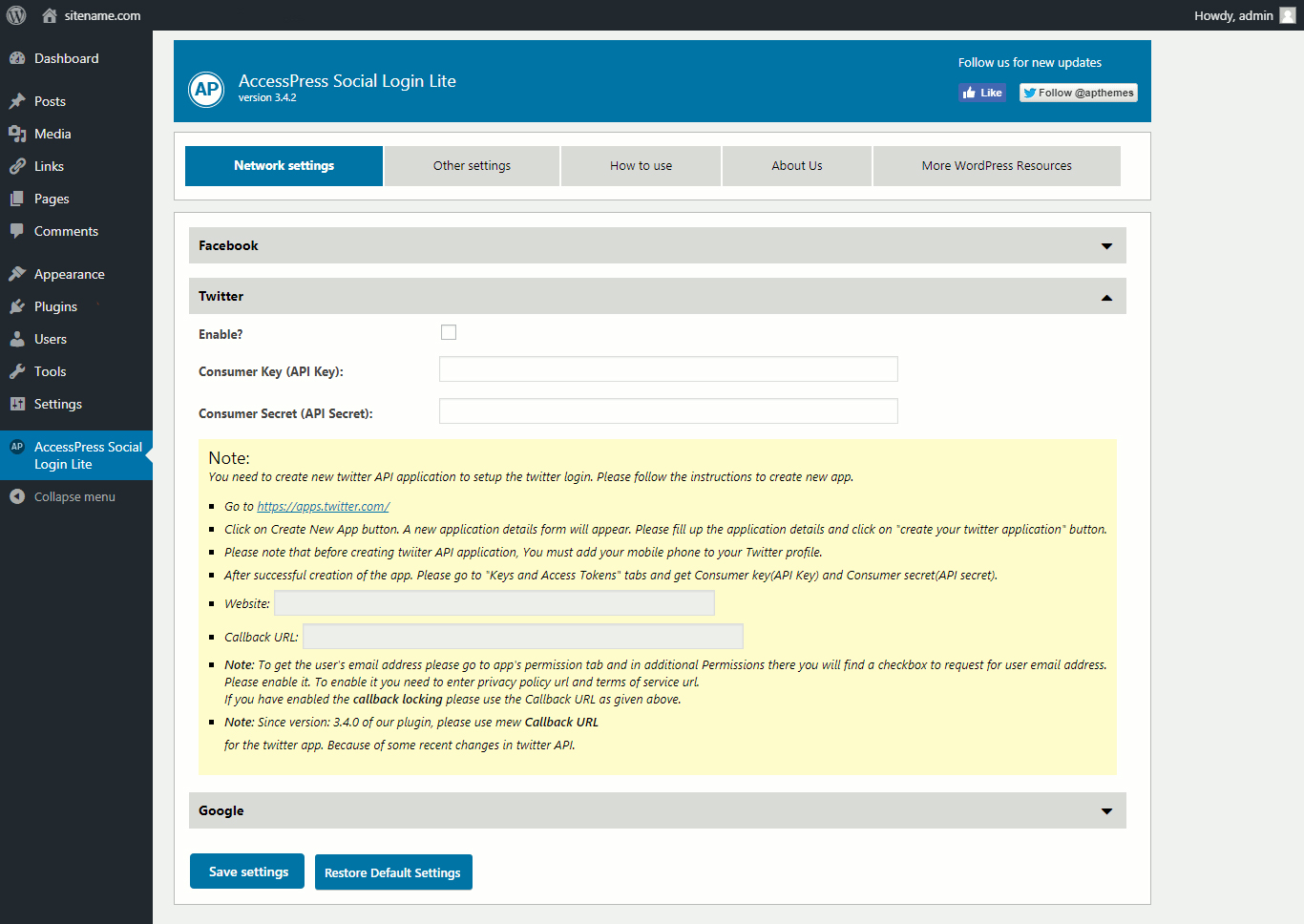Image resolution: width=1304 pixels, height=924 pixels.
Task: Click the Collapse menu arrow icon
Action: click(x=17, y=496)
